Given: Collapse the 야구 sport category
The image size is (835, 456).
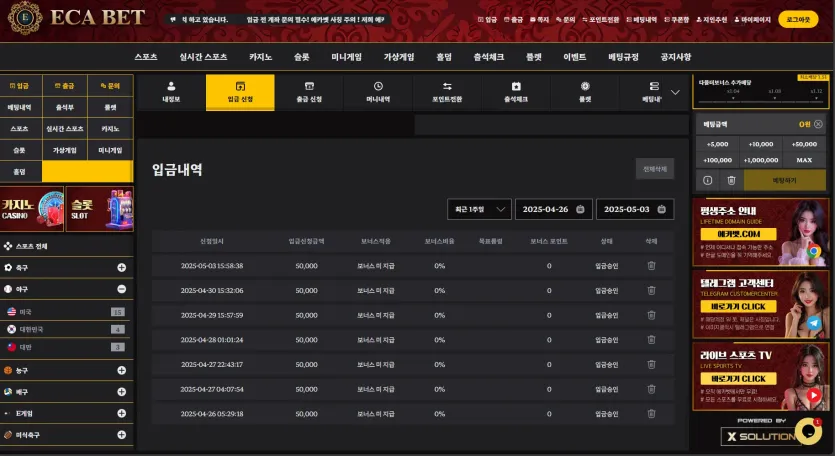Looking at the screenshot, I should [x=121, y=289].
